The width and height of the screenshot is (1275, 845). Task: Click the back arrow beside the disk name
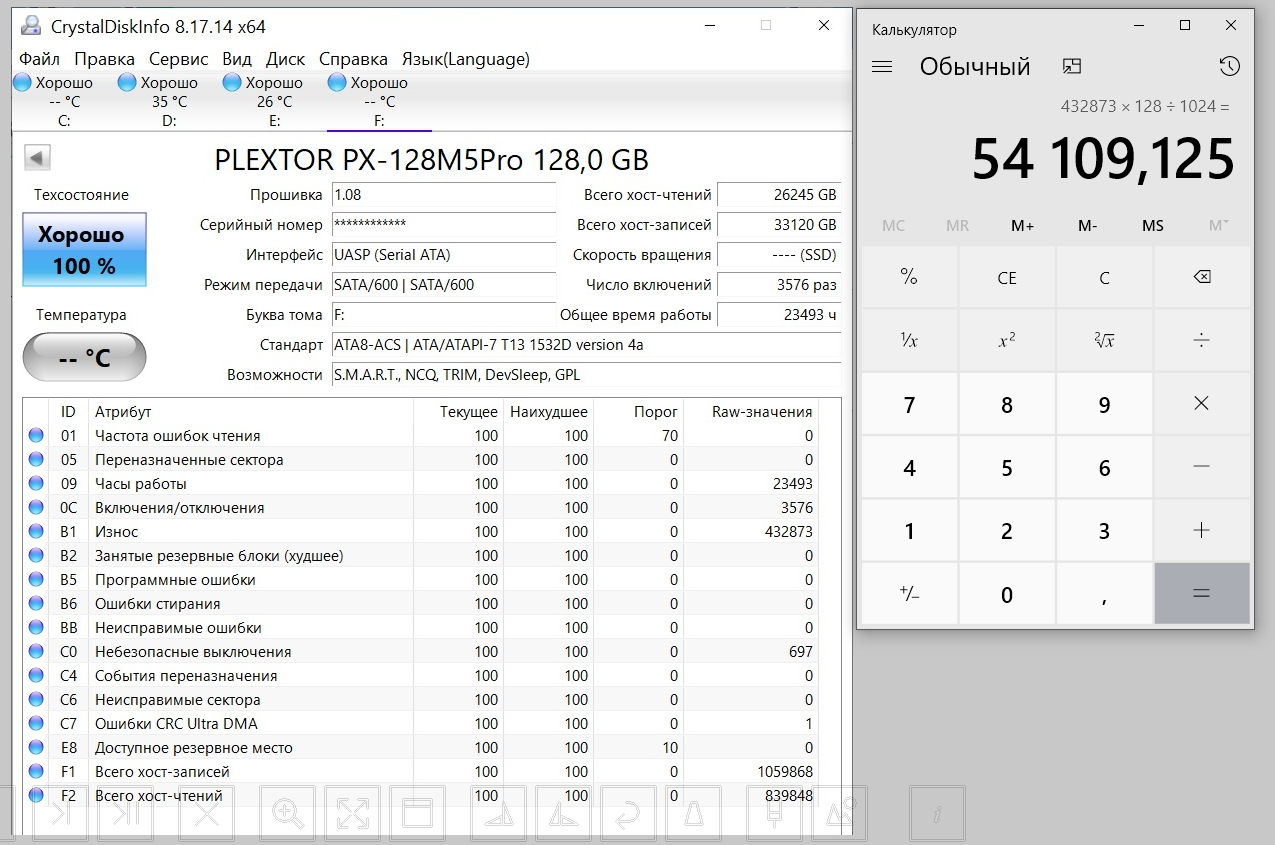(37, 158)
